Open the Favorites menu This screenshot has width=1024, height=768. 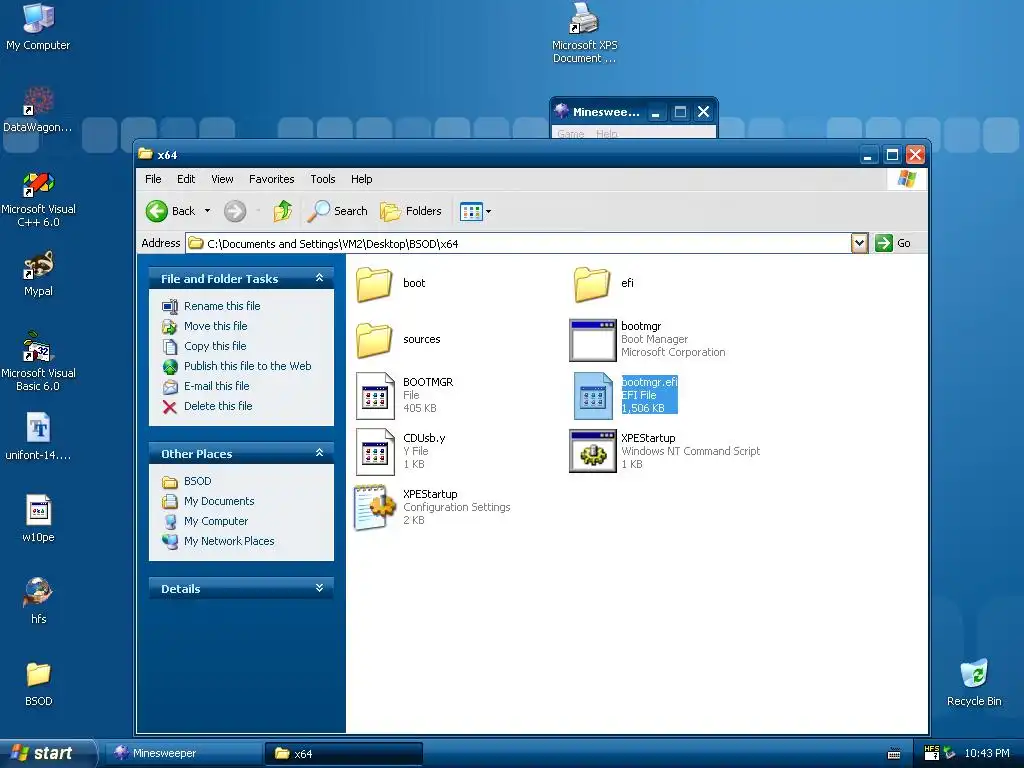click(272, 179)
